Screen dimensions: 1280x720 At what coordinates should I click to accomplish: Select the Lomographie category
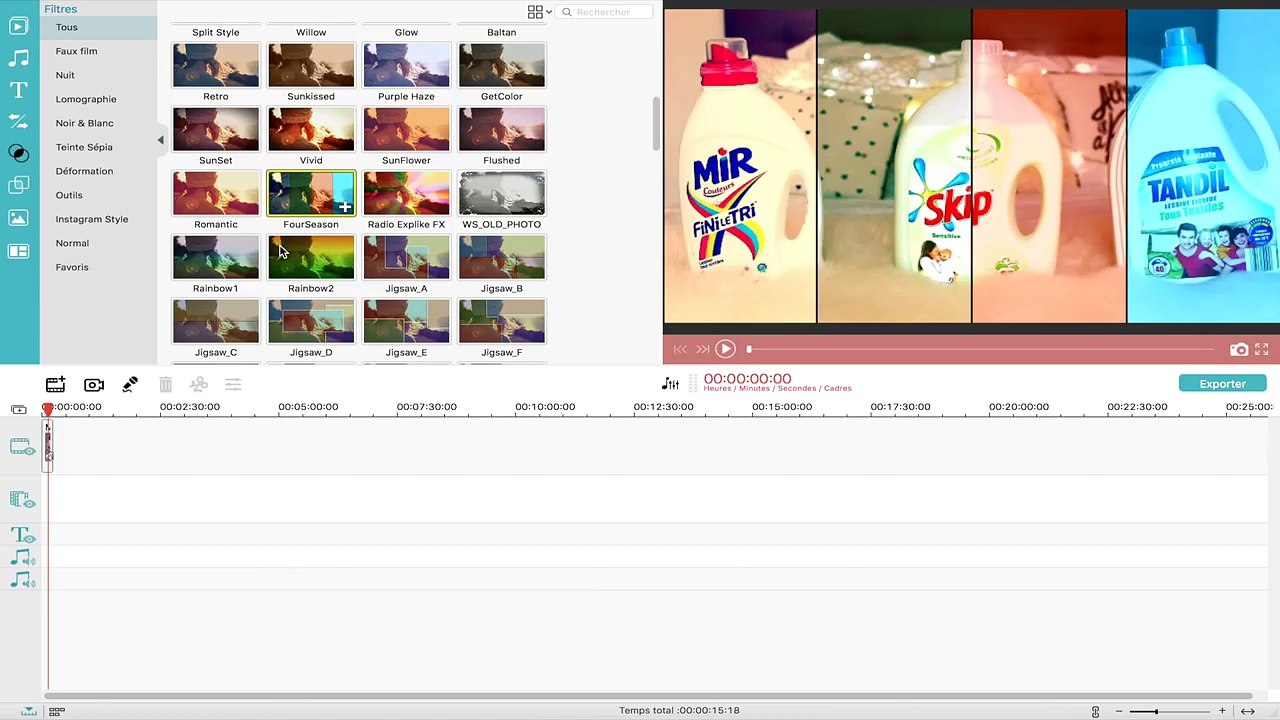[86, 99]
